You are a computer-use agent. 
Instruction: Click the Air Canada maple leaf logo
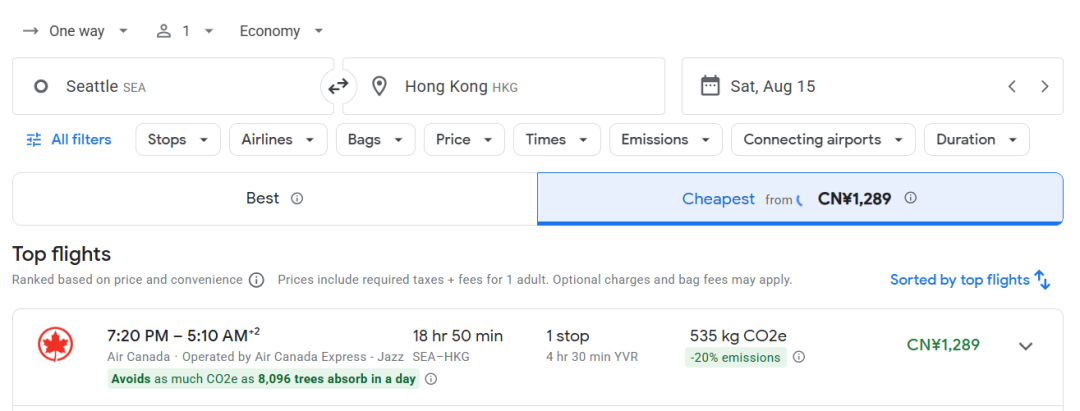56,345
